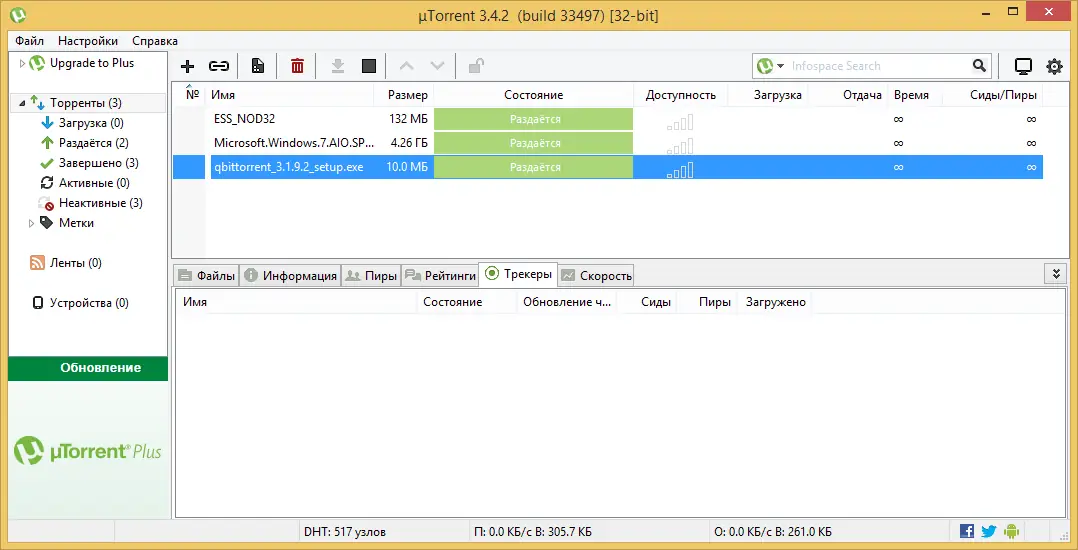Switch to the Скорость tab
Viewport: 1078px width, 550px height.
(x=595, y=276)
